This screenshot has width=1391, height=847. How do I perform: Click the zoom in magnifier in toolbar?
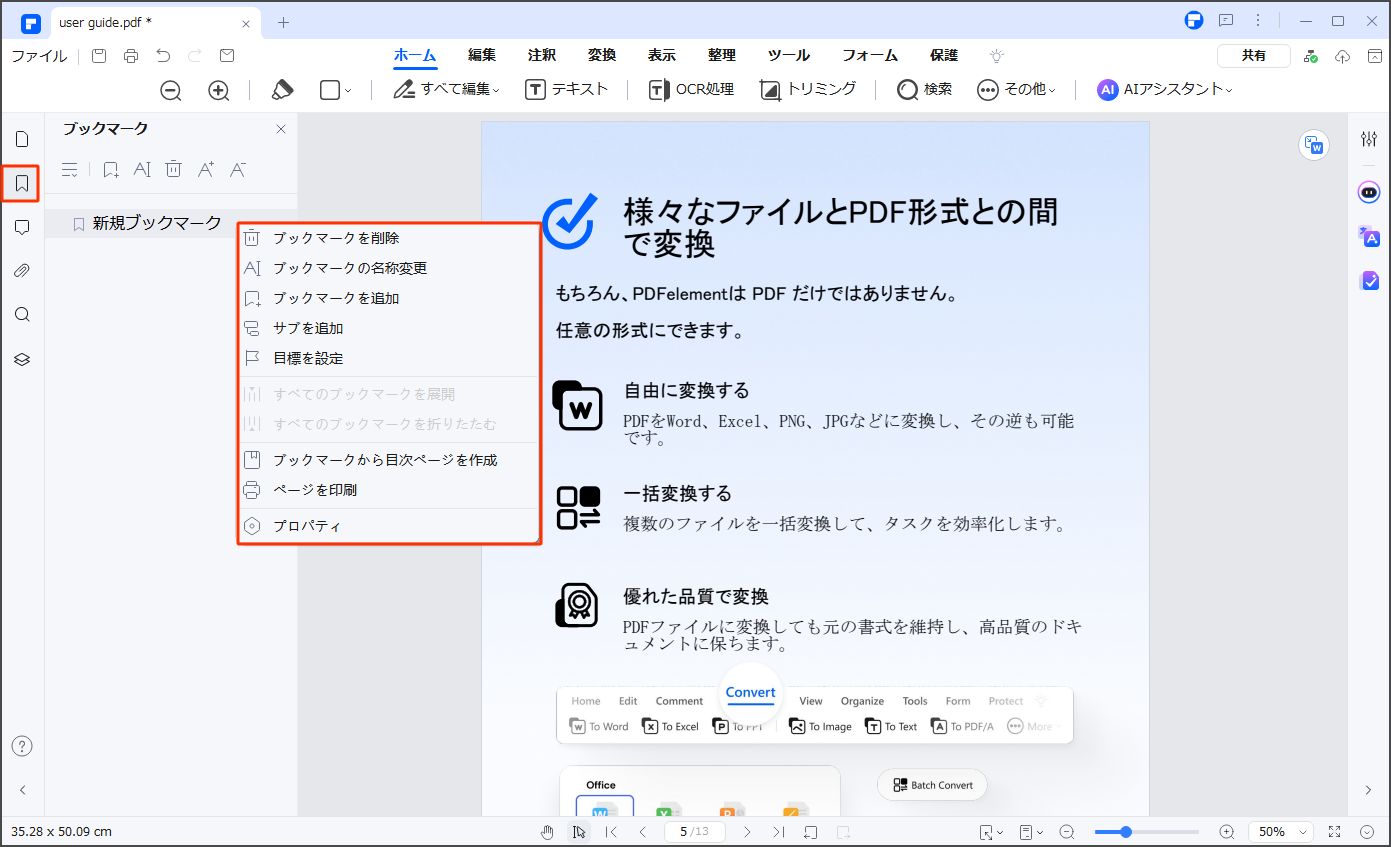pyautogui.click(x=219, y=90)
